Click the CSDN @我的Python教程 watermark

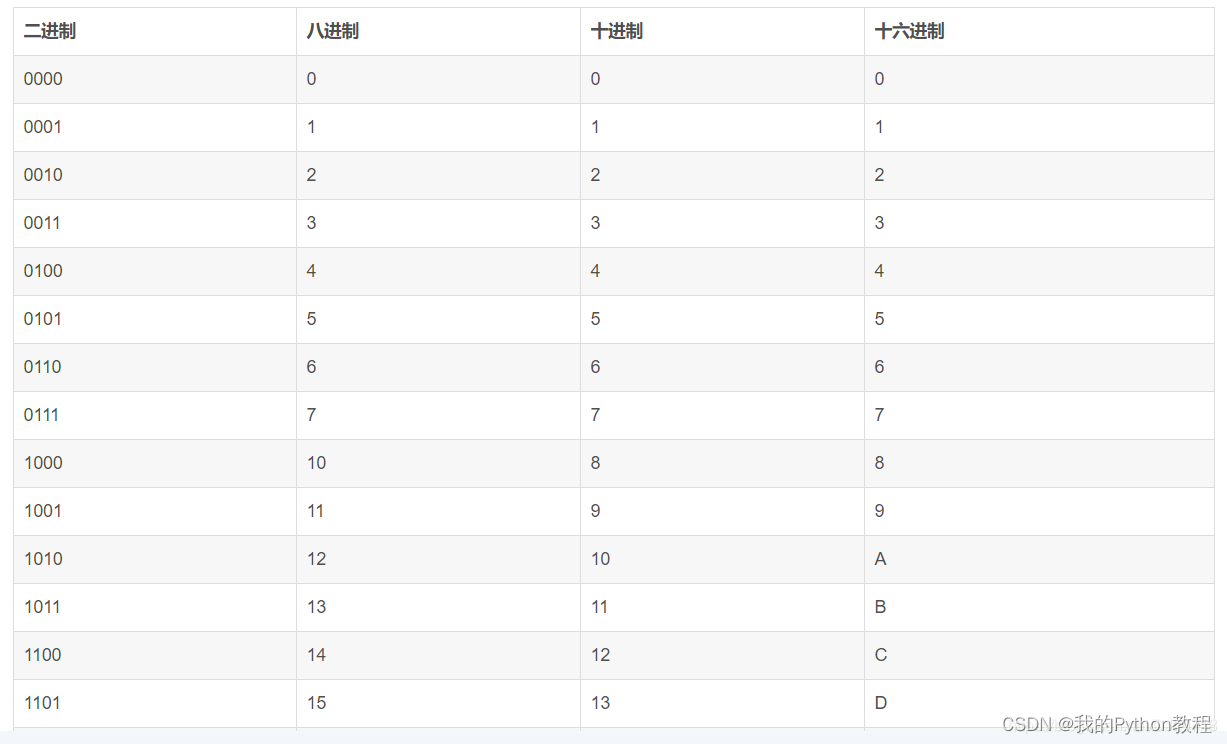(1107, 724)
